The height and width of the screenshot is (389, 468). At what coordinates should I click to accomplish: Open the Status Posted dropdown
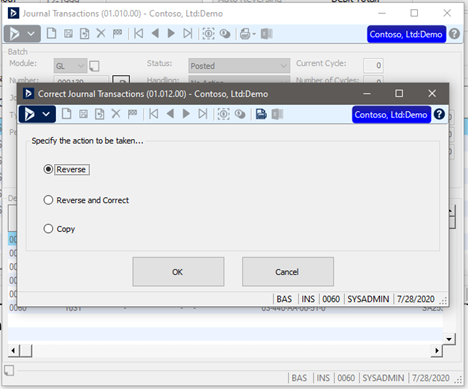point(239,66)
